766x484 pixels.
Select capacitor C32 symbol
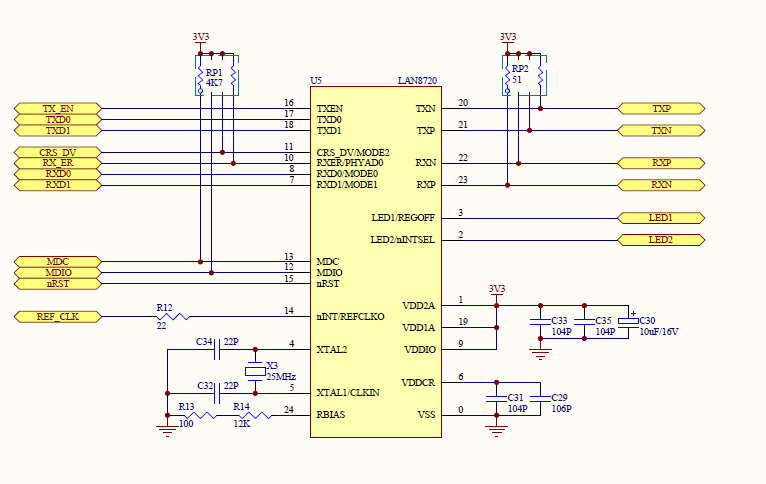tap(217, 393)
